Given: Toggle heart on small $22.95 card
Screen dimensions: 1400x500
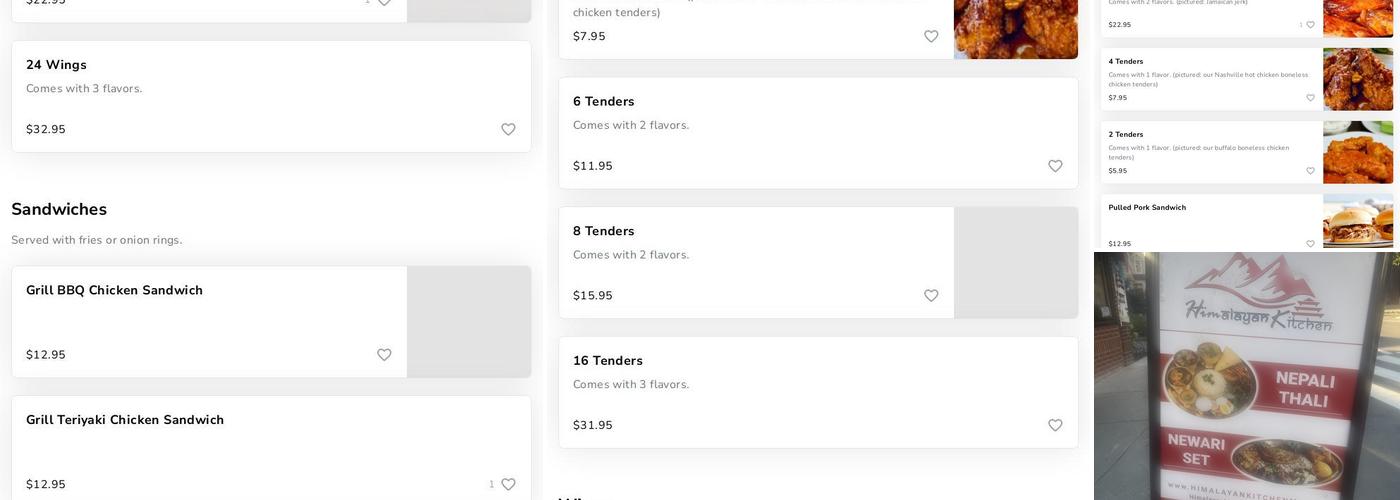Looking at the screenshot, I should click(1310, 25).
